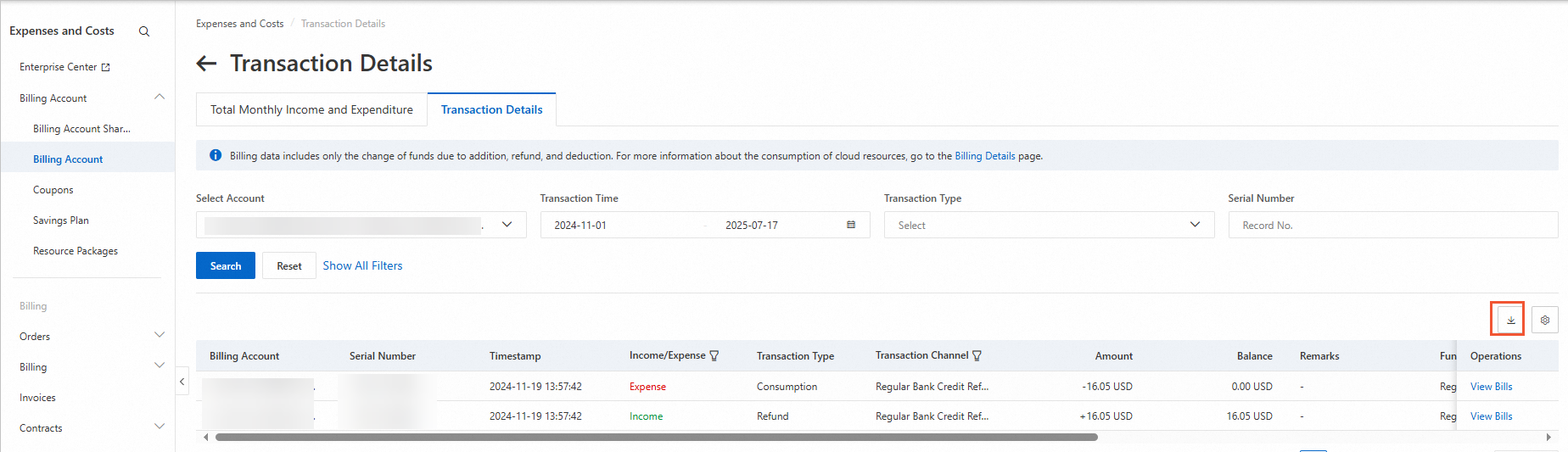Click the scrollbar right arrow
Image resolution: width=1568 pixels, height=452 pixels.
point(1548,438)
